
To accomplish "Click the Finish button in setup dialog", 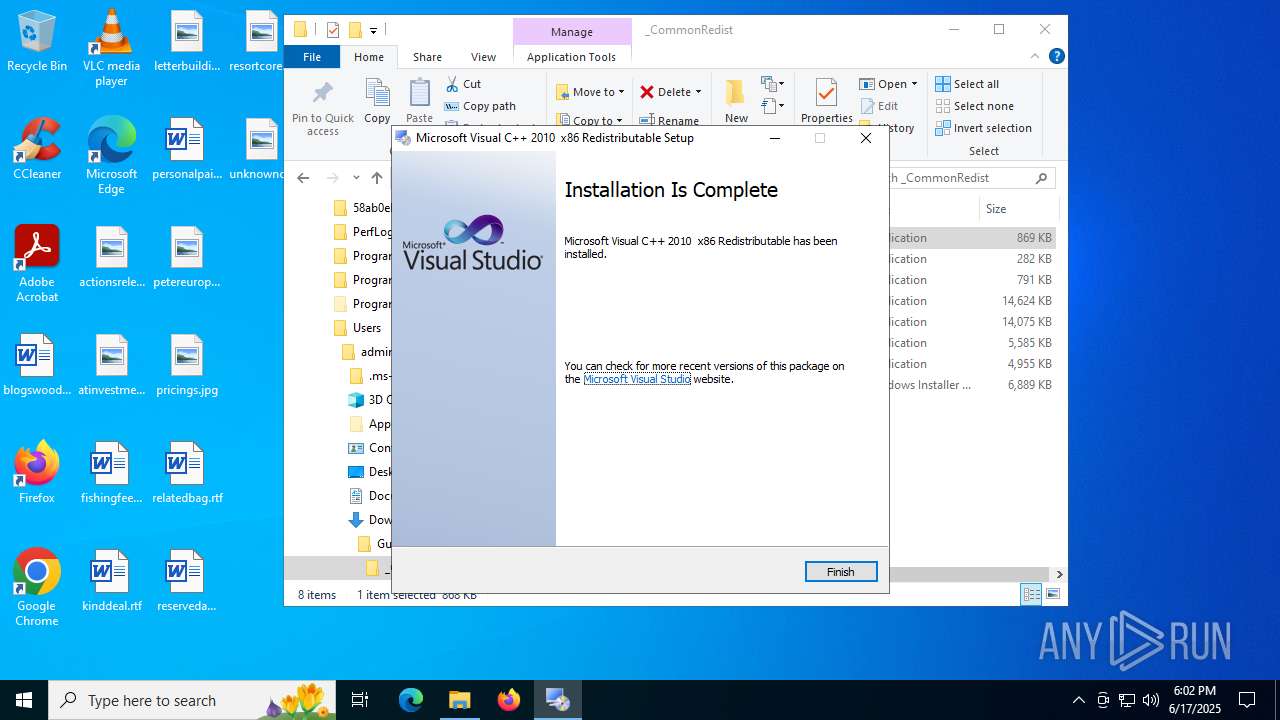I will [841, 572].
